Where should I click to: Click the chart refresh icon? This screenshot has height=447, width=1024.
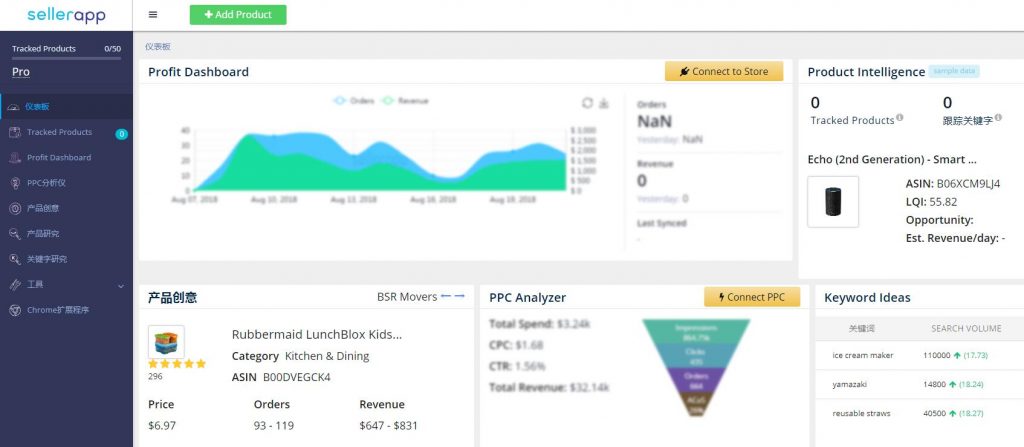pyautogui.click(x=588, y=103)
